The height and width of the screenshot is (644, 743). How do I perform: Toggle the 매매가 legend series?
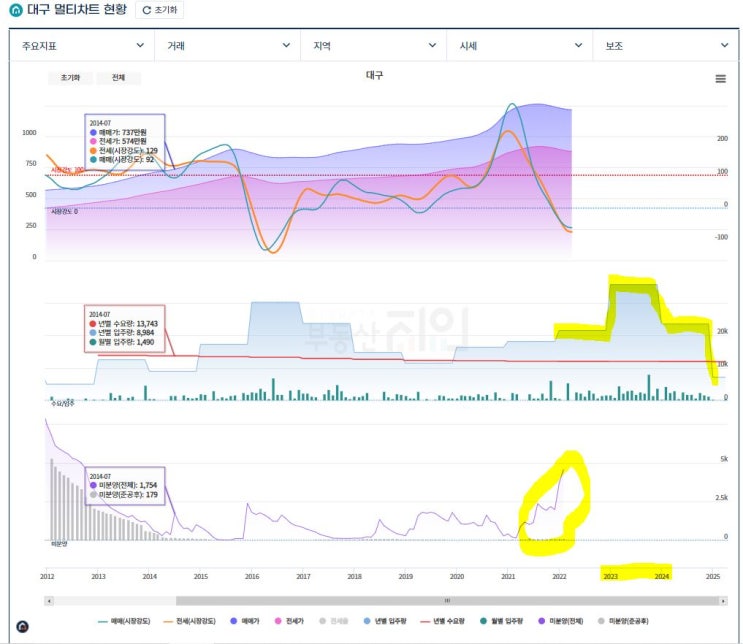(245, 621)
